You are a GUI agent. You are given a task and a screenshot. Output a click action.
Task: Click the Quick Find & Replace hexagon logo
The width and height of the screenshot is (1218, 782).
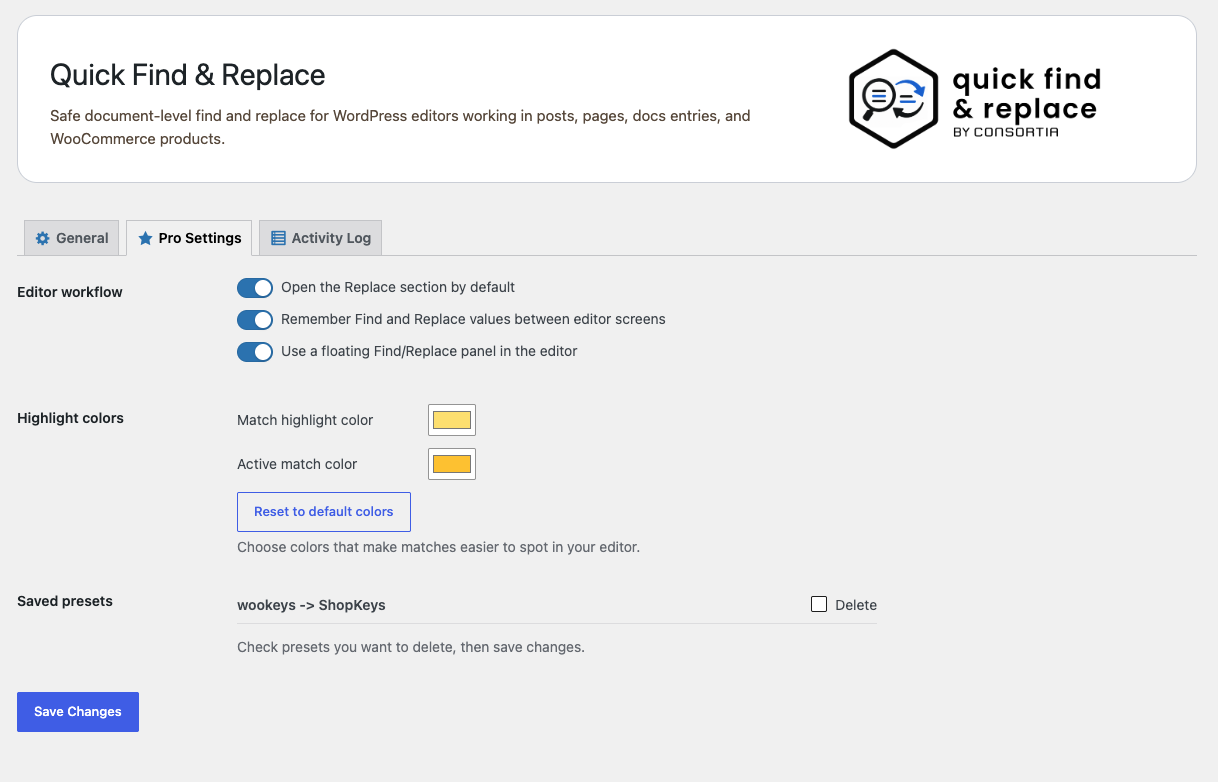click(893, 99)
